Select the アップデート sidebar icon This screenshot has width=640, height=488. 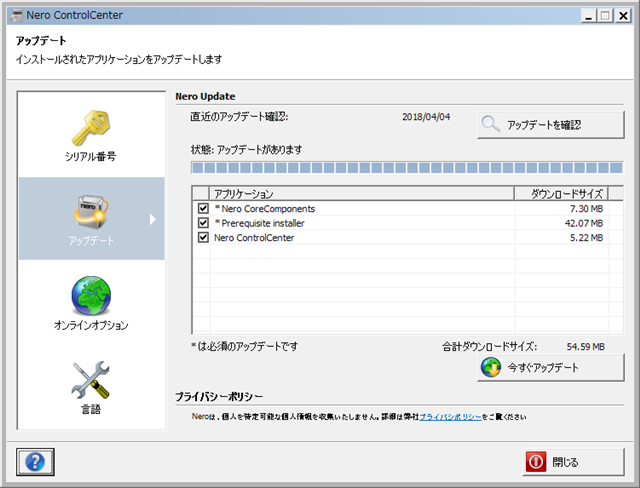tap(91, 212)
